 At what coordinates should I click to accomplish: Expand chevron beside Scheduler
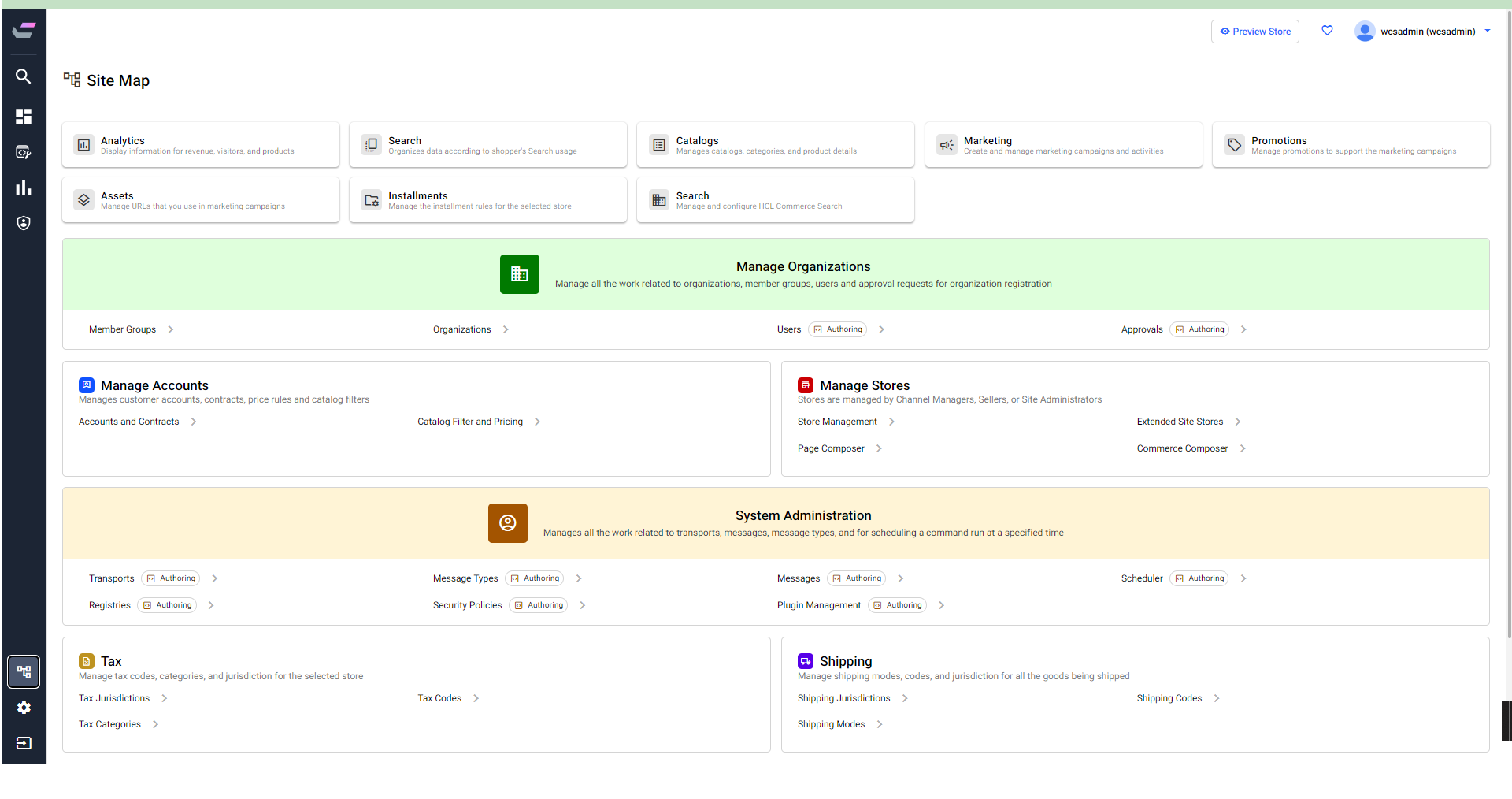click(1243, 578)
